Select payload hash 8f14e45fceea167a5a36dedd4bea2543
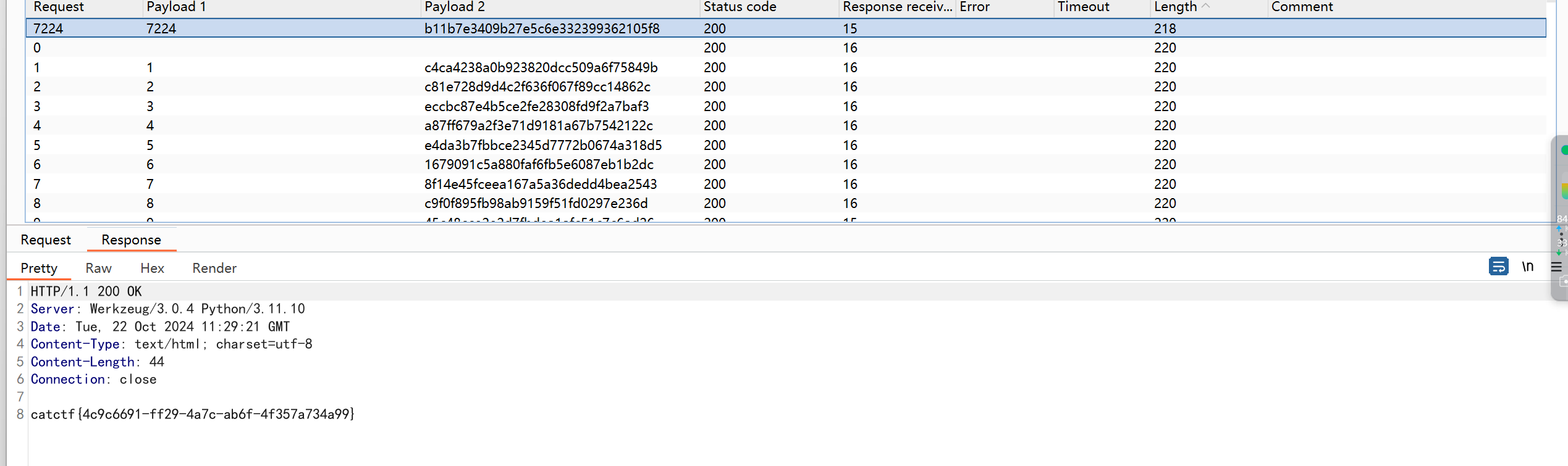The width and height of the screenshot is (1568, 466). [541, 184]
